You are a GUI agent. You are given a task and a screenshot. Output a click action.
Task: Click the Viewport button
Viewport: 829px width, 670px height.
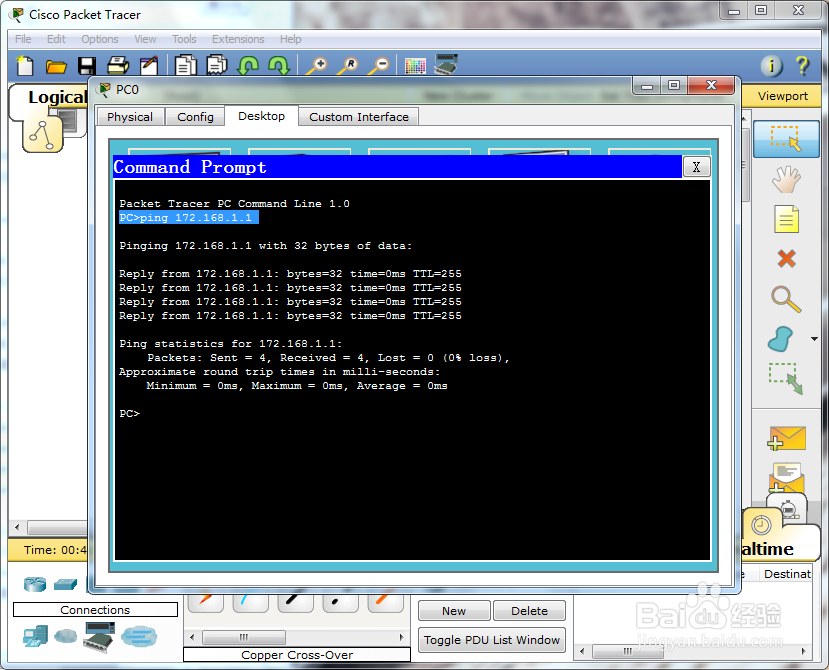coord(782,96)
